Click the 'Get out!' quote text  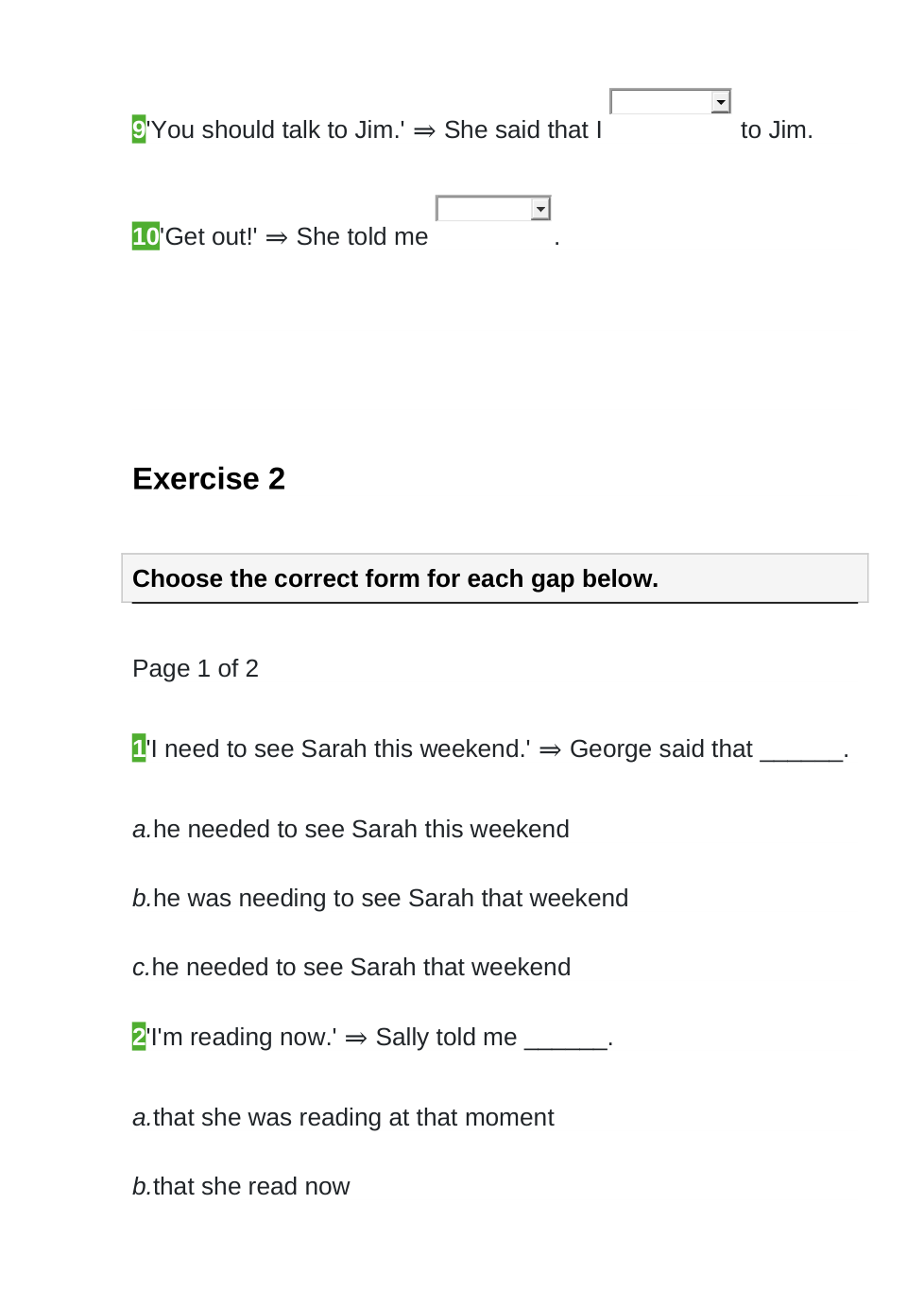pyautogui.click(x=209, y=236)
